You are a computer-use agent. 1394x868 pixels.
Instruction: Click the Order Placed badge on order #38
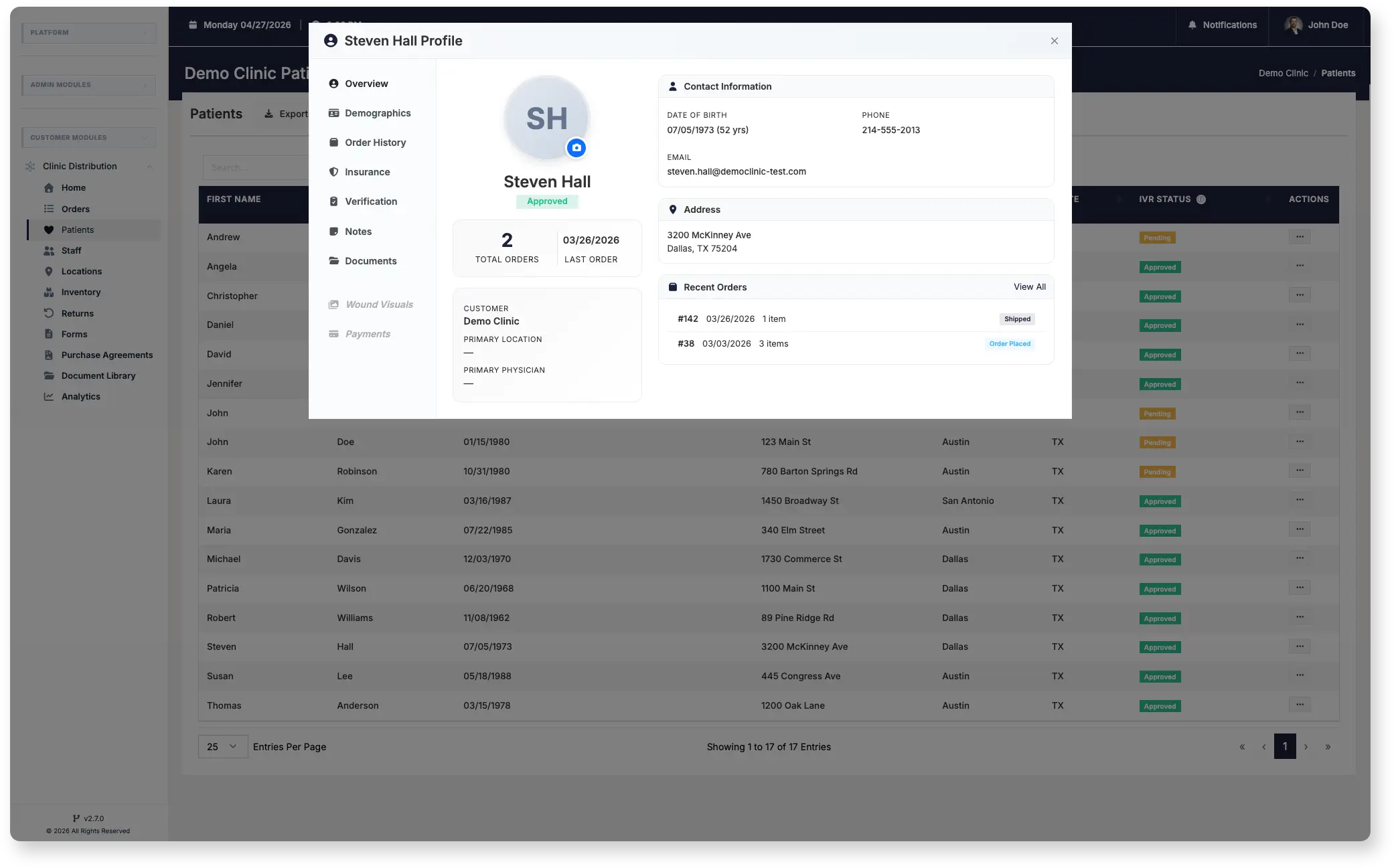(x=1010, y=344)
